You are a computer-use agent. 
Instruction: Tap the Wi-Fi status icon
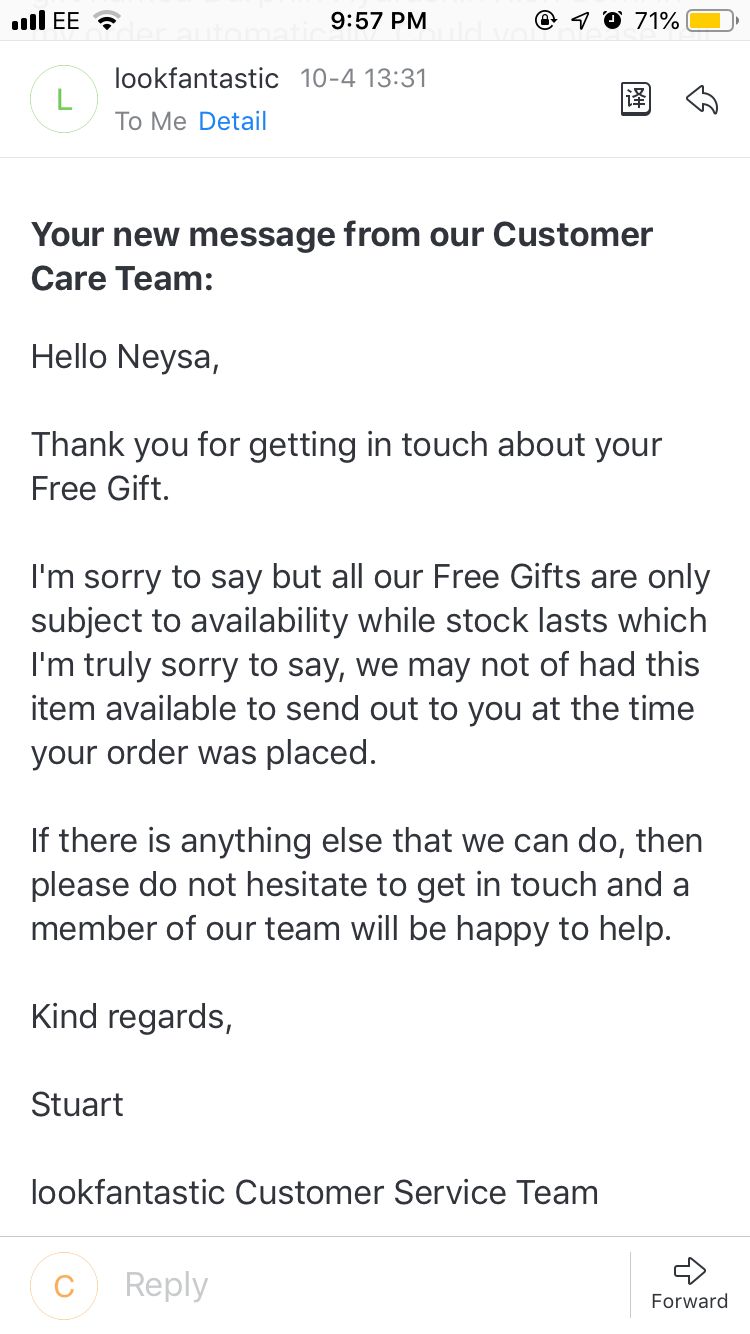point(104,20)
